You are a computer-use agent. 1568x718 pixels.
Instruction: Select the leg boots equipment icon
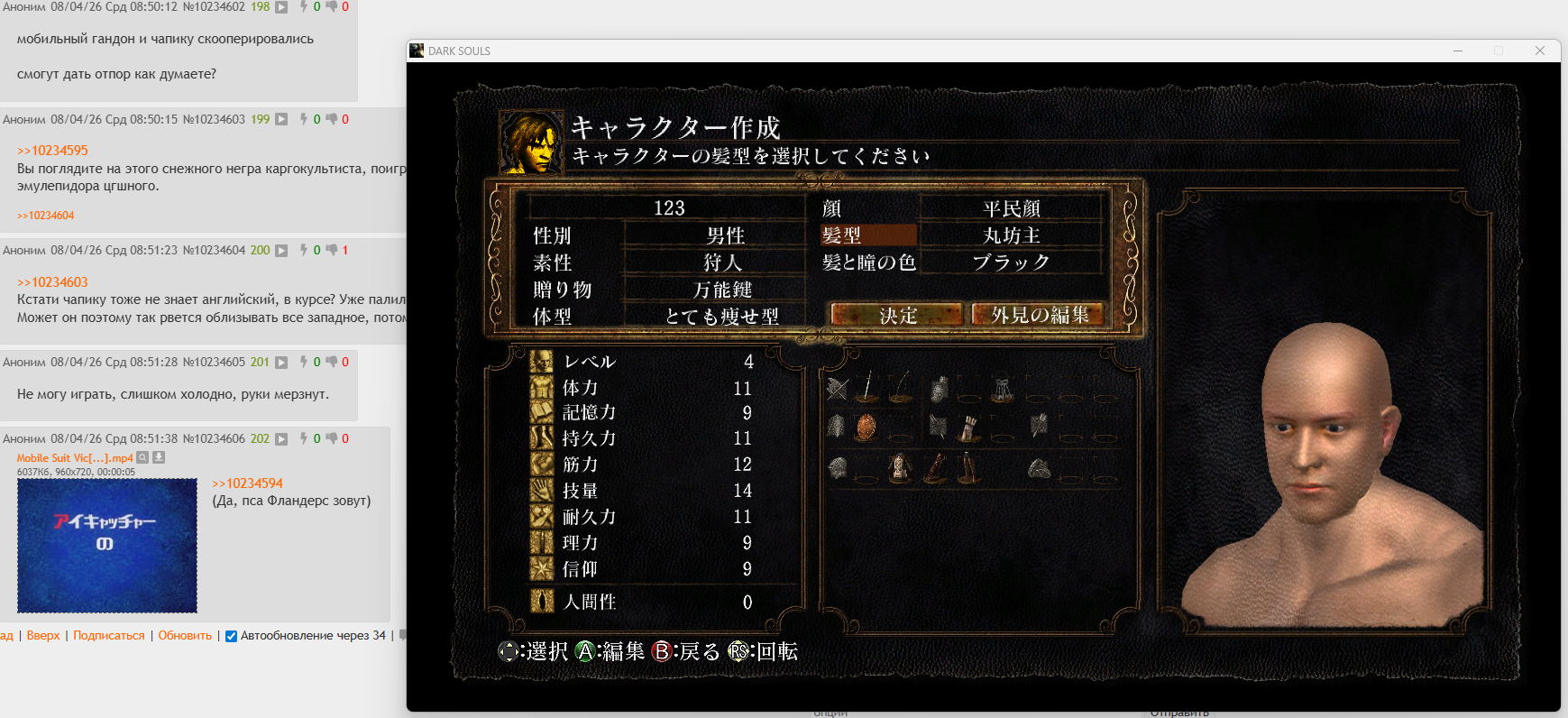tap(969, 468)
